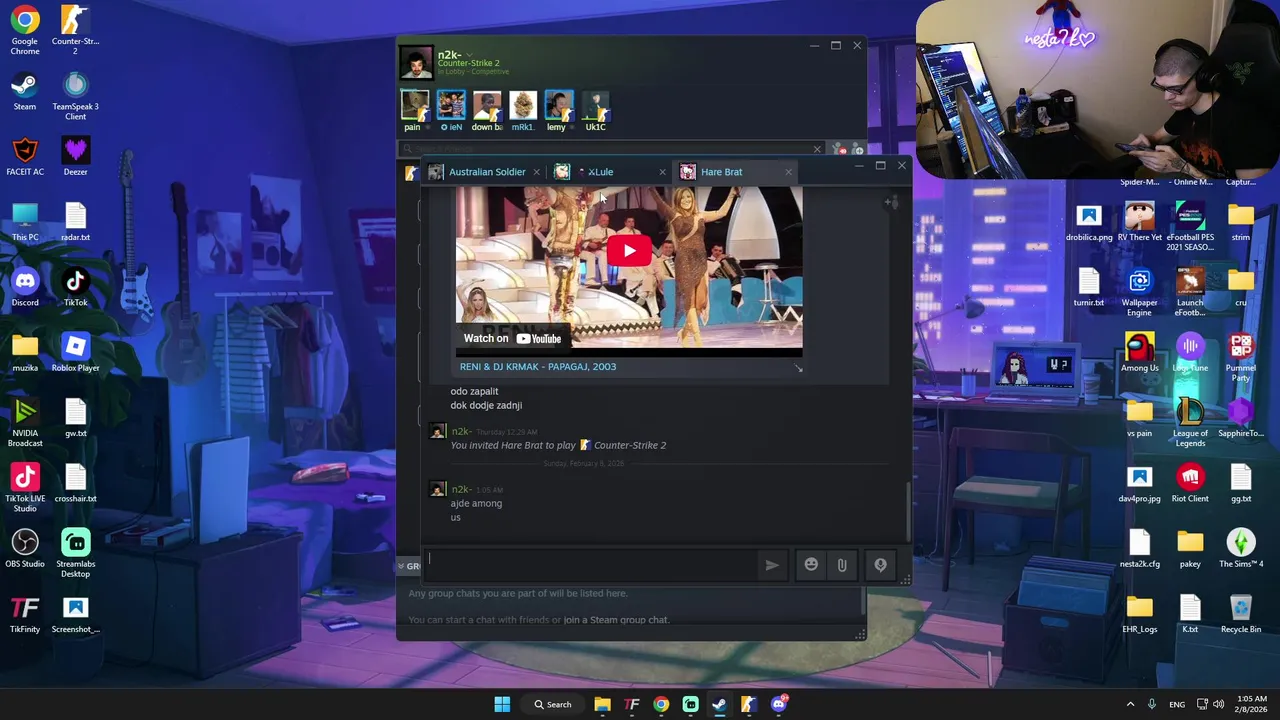
Task: Open ENG language selector in tray
Action: coord(1177,704)
